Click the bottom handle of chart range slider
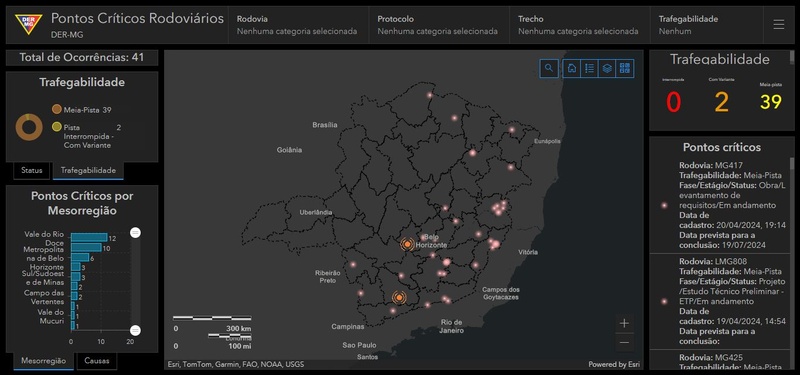 (x=135, y=330)
